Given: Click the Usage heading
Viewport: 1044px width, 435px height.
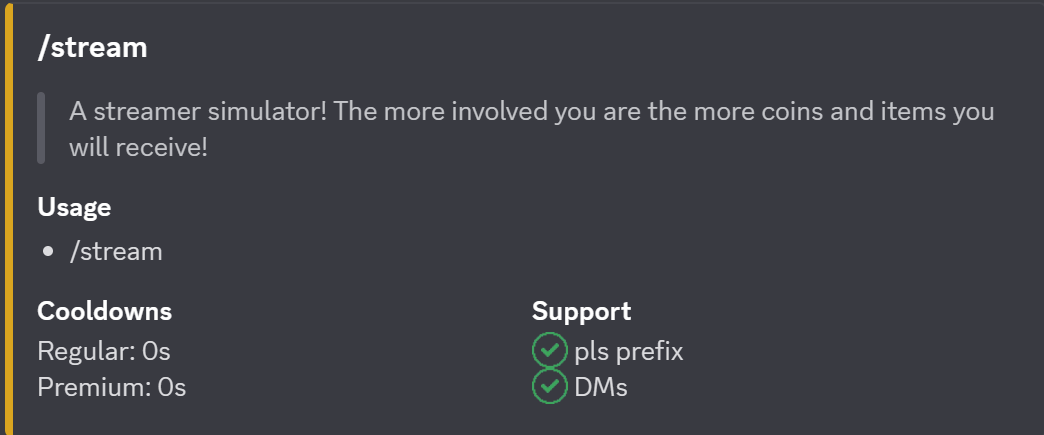Looking at the screenshot, I should click(x=74, y=207).
